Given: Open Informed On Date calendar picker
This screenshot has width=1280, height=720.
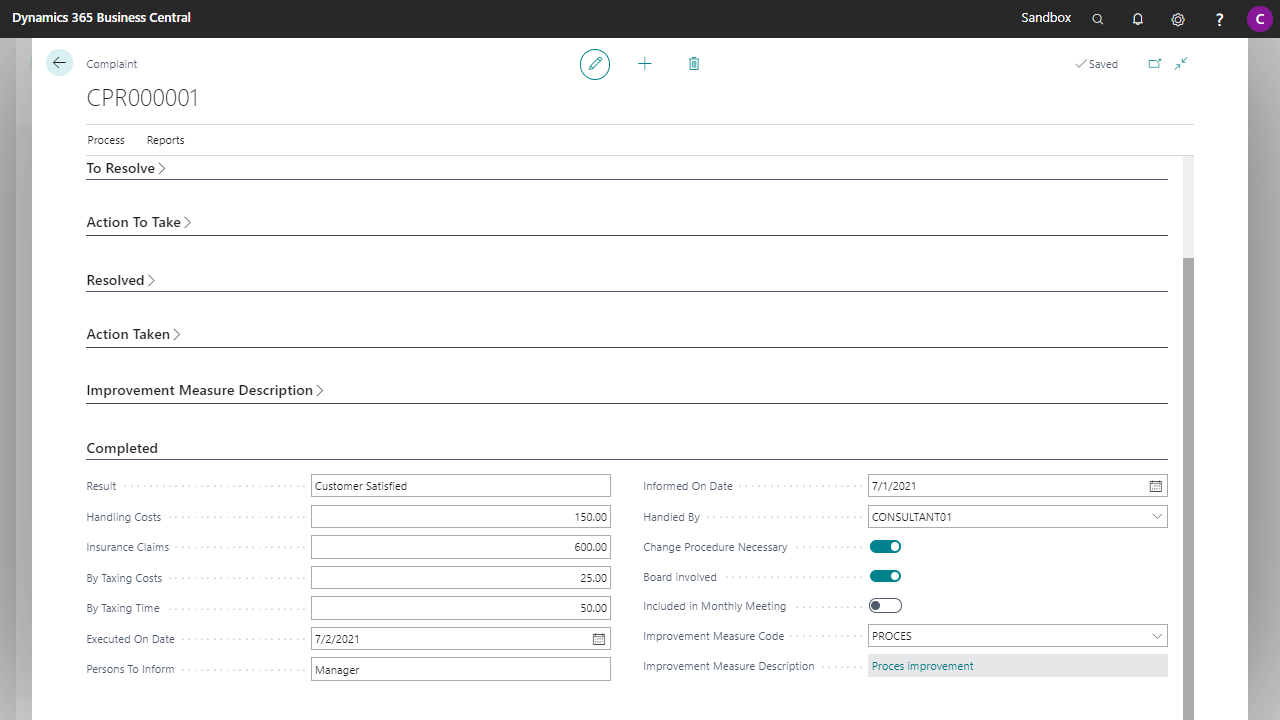Looking at the screenshot, I should tap(1156, 486).
